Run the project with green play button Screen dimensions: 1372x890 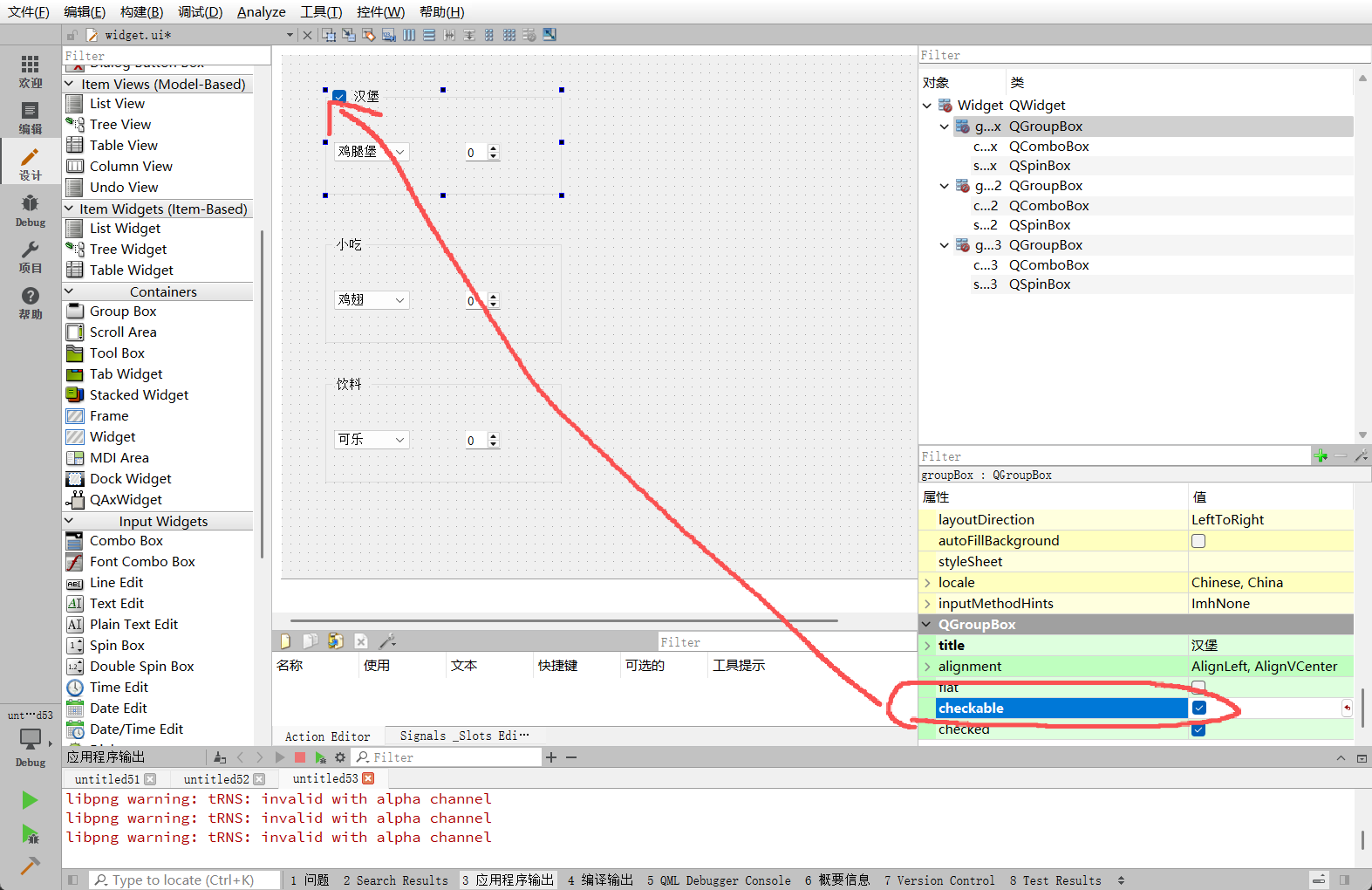[x=30, y=800]
